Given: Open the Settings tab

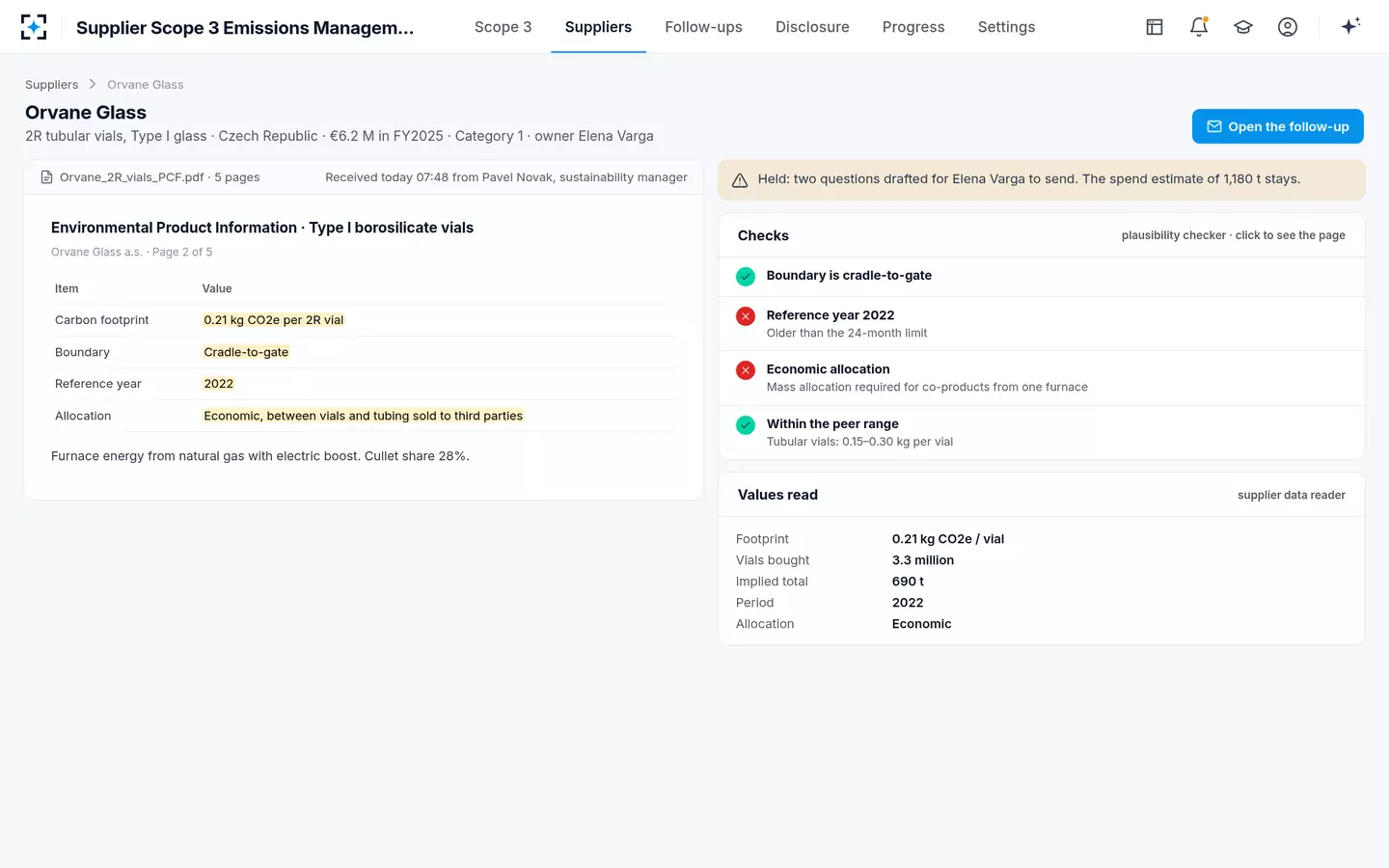Looking at the screenshot, I should (x=1006, y=27).
